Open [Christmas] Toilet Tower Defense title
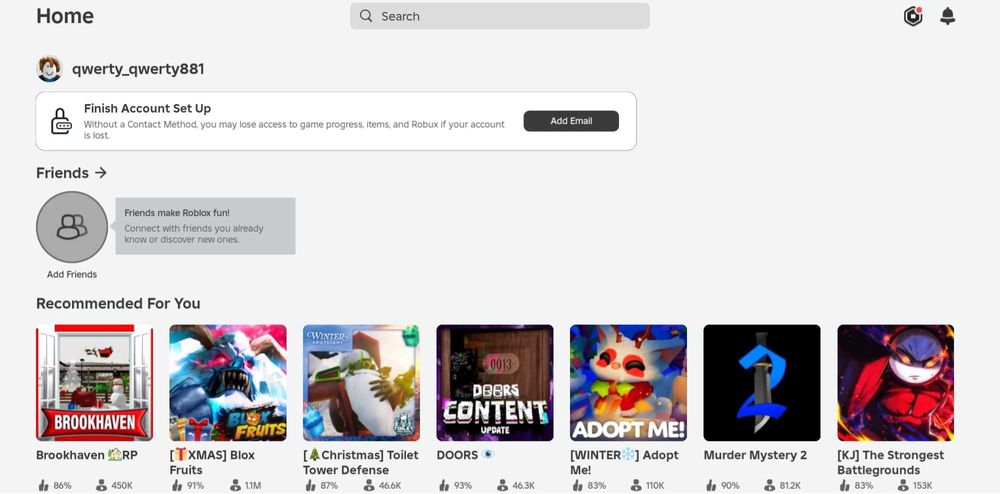The height and width of the screenshot is (494, 1000). tap(361, 463)
